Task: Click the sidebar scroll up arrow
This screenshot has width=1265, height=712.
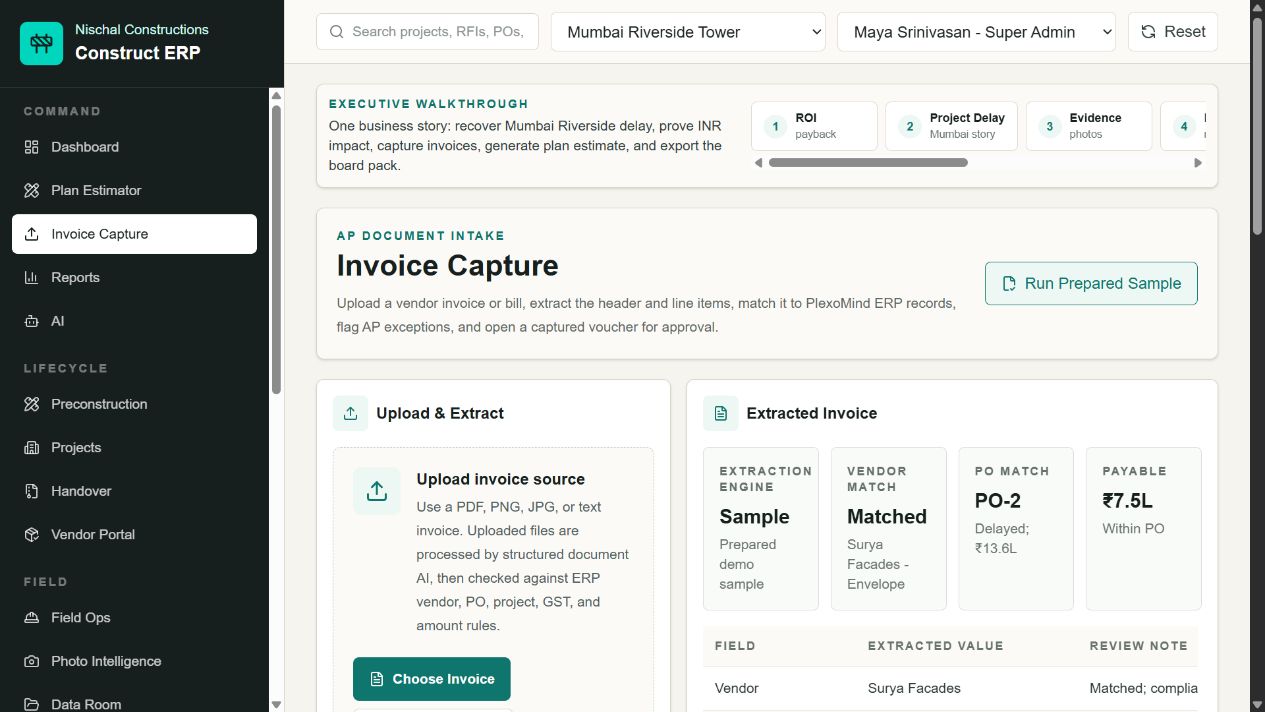Action: pos(277,96)
